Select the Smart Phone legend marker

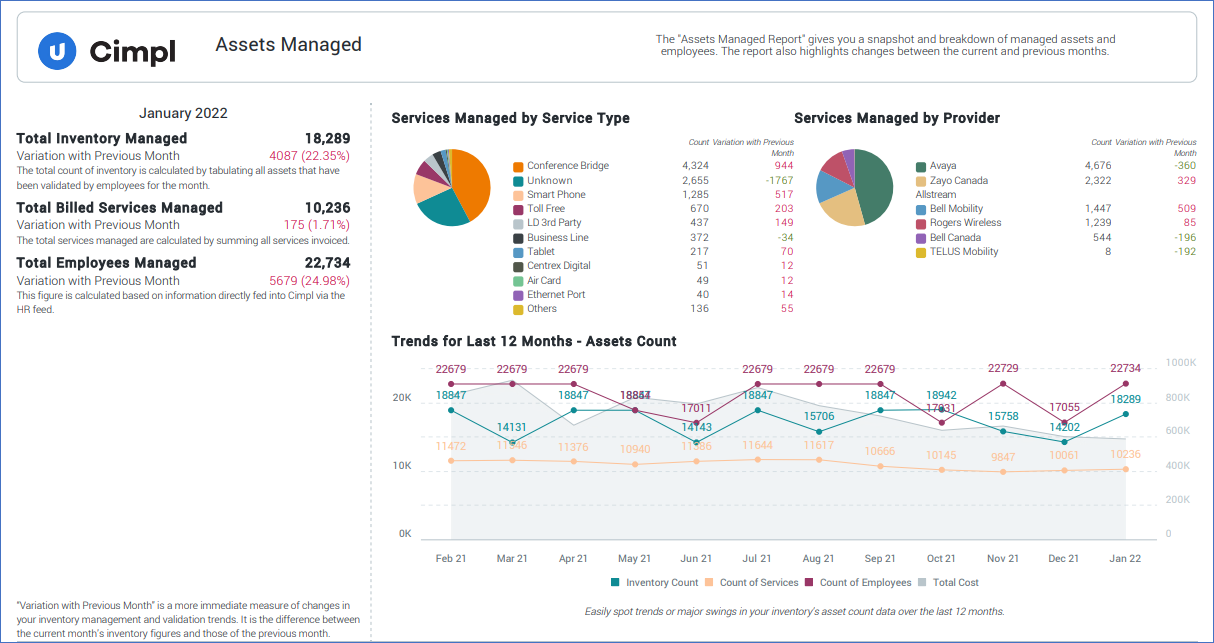tap(517, 194)
